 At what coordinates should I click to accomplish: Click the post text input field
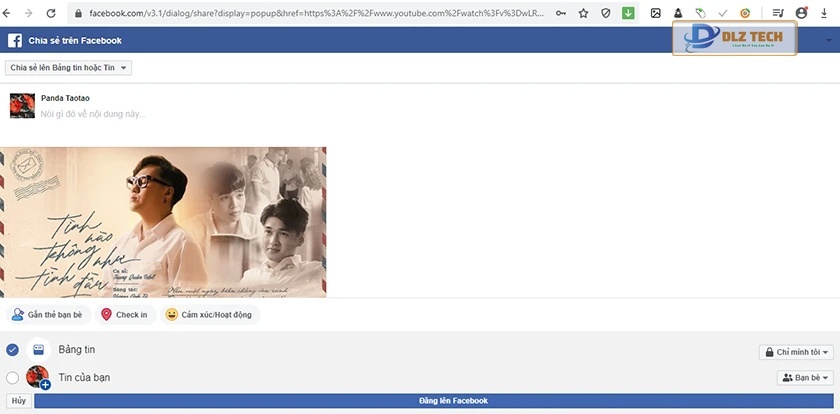click(200, 114)
